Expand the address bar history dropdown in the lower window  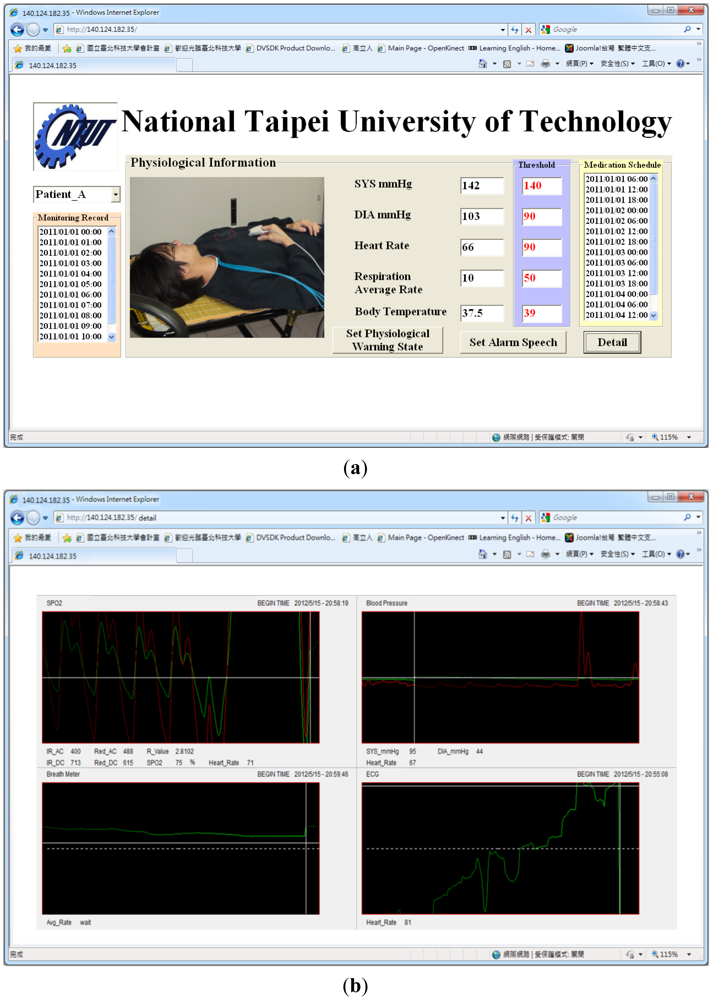point(502,518)
